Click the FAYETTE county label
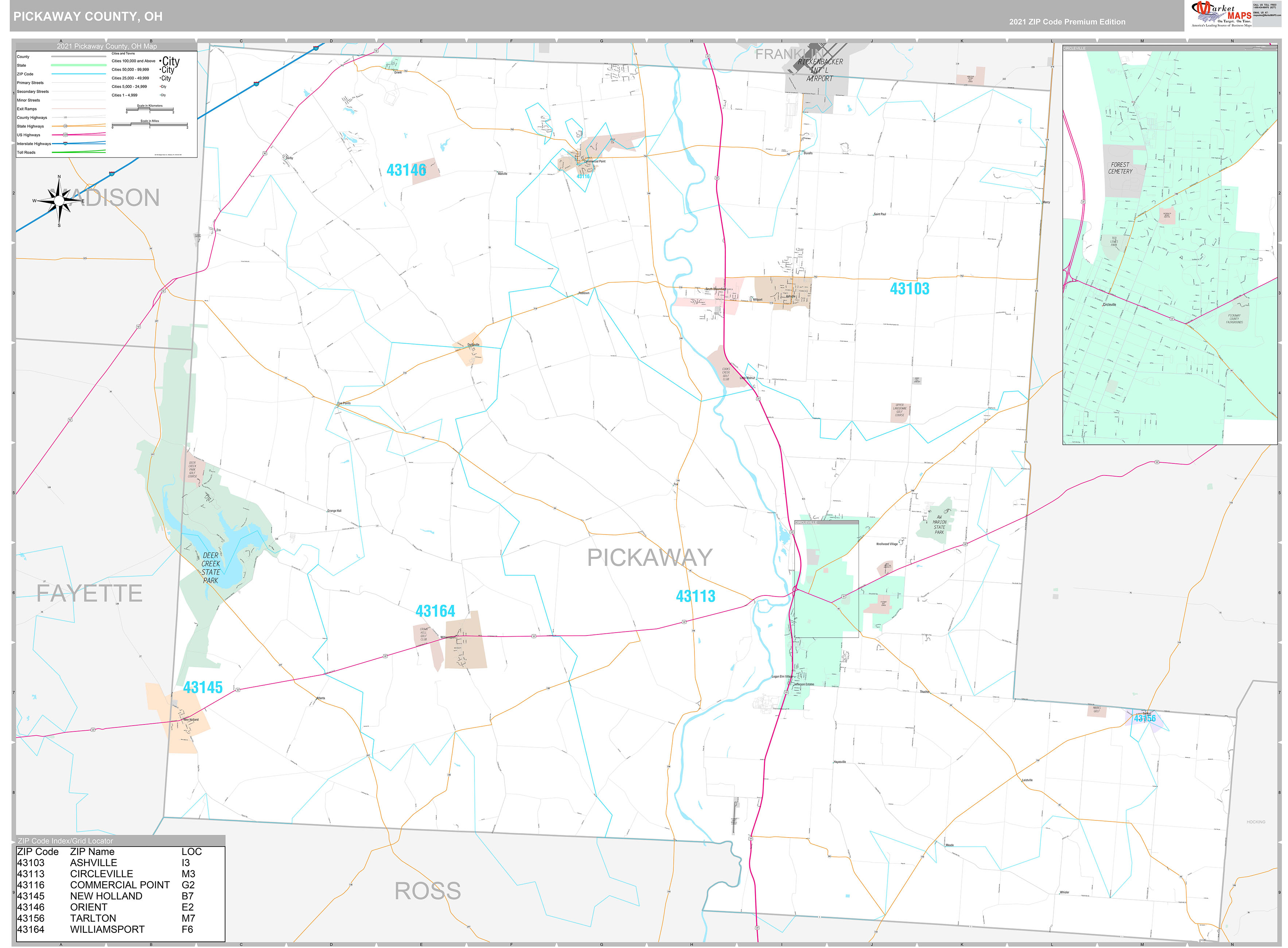1288x948 pixels. (x=90, y=593)
